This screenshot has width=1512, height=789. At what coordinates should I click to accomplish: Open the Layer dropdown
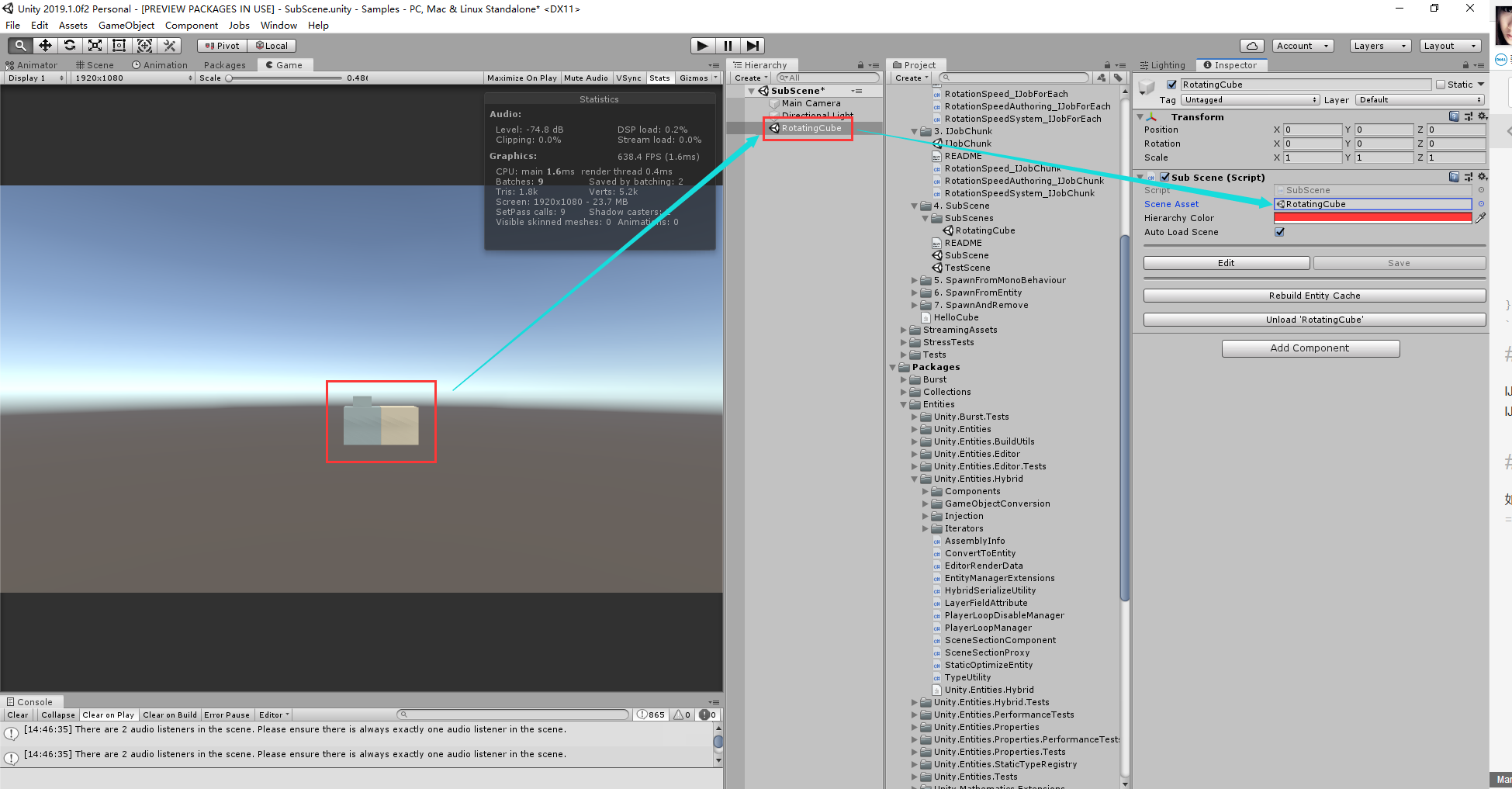(1420, 99)
